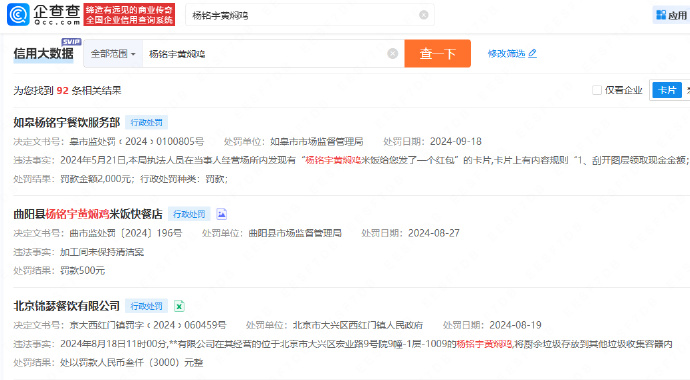Click the edit pencil beside 修改筛选
This screenshot has width=690, height=380.
click(x=532, y=53)
